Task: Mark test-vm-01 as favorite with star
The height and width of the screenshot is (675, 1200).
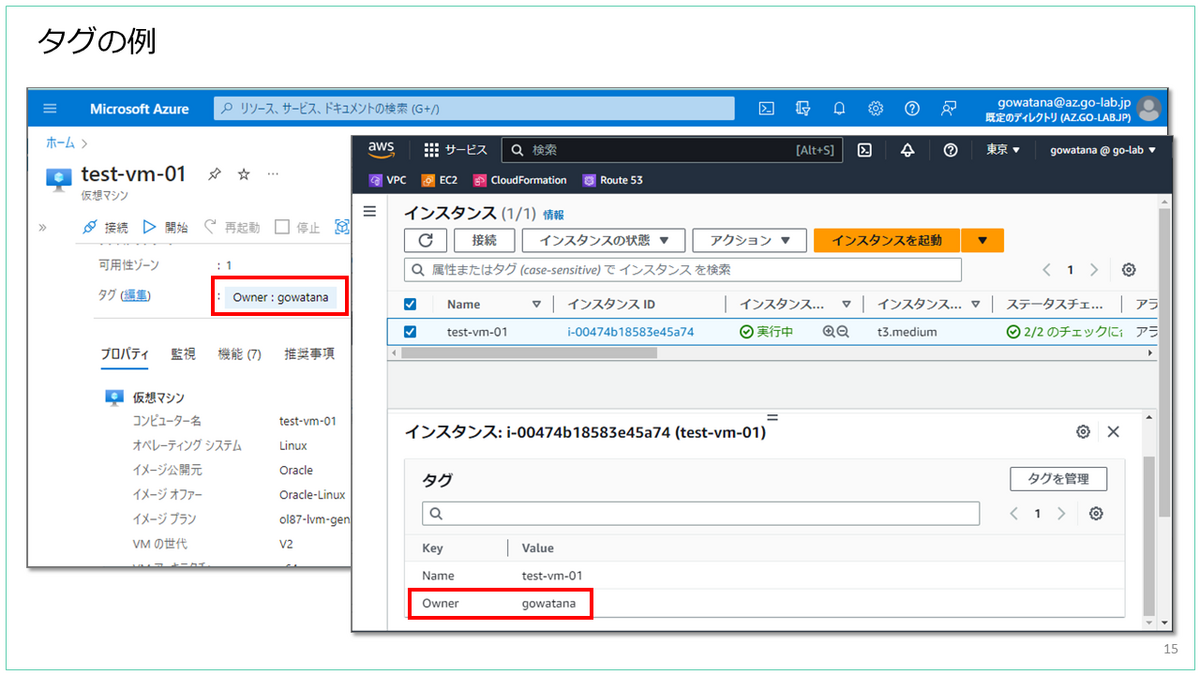Action: [x=243, y=174]
